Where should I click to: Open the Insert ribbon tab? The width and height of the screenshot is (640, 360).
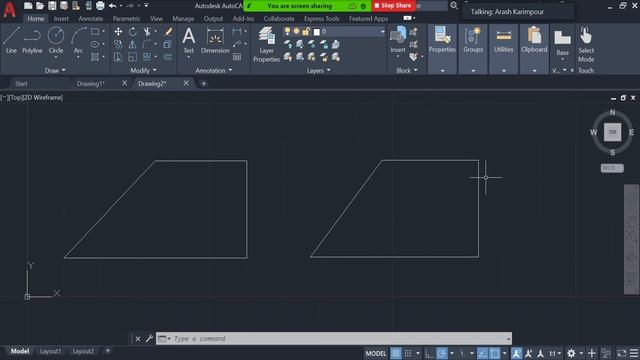[61, 19]
